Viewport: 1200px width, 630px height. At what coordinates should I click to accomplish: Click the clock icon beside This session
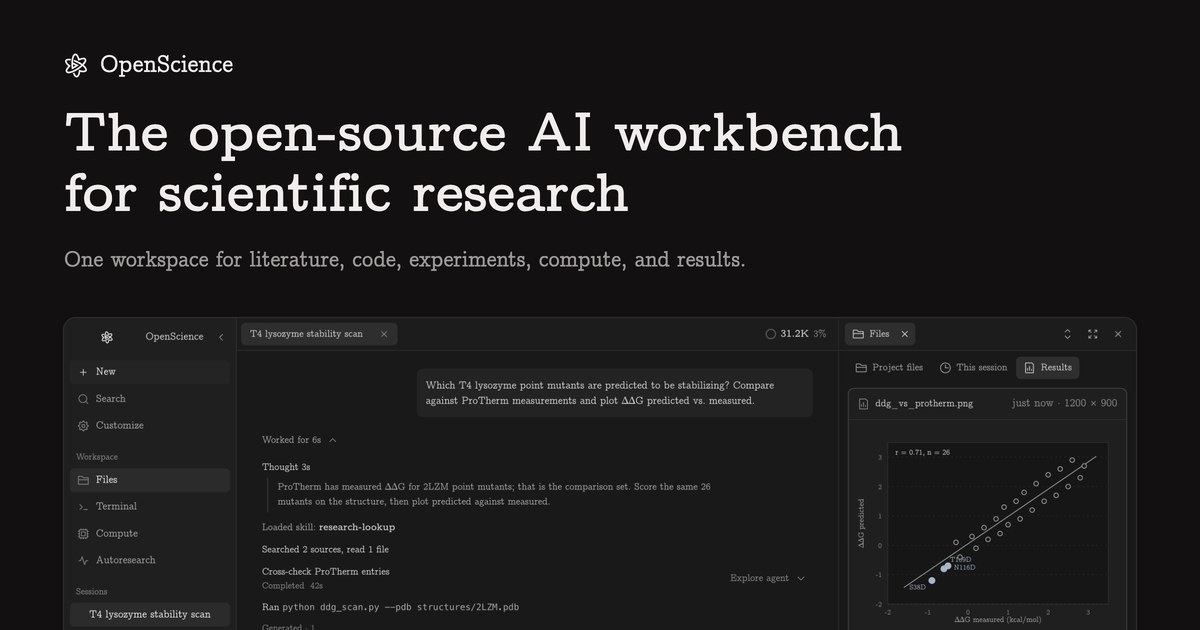point(945,368)
